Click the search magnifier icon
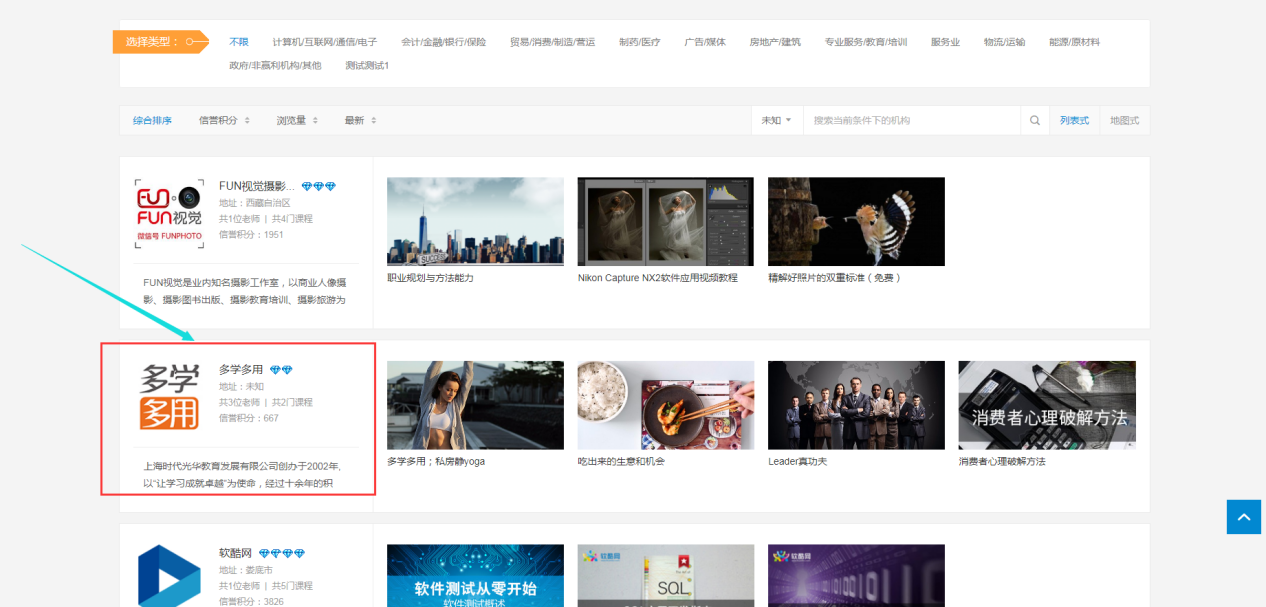Viewport: 1266px width, 607px height. (1035, 121)
